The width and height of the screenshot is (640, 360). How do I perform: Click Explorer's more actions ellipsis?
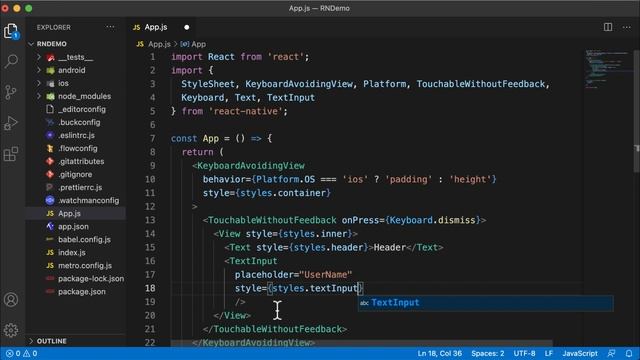[110, 27]
